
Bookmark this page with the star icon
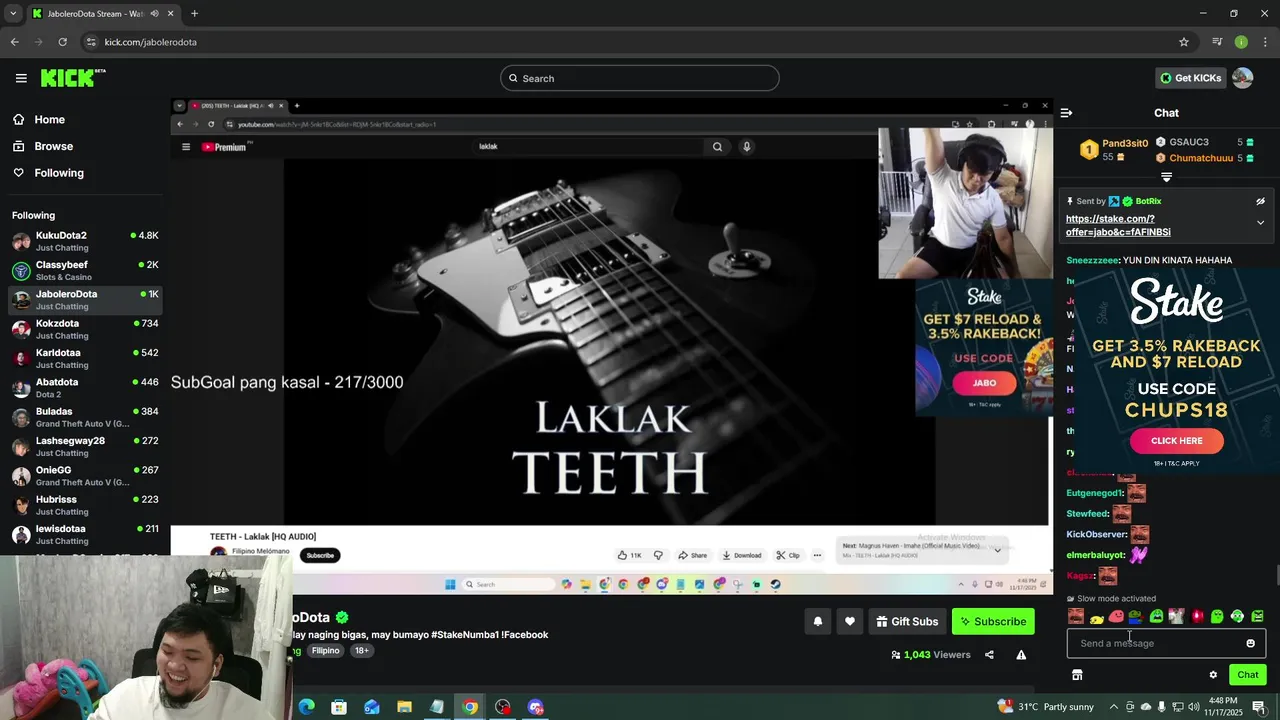1184,42
